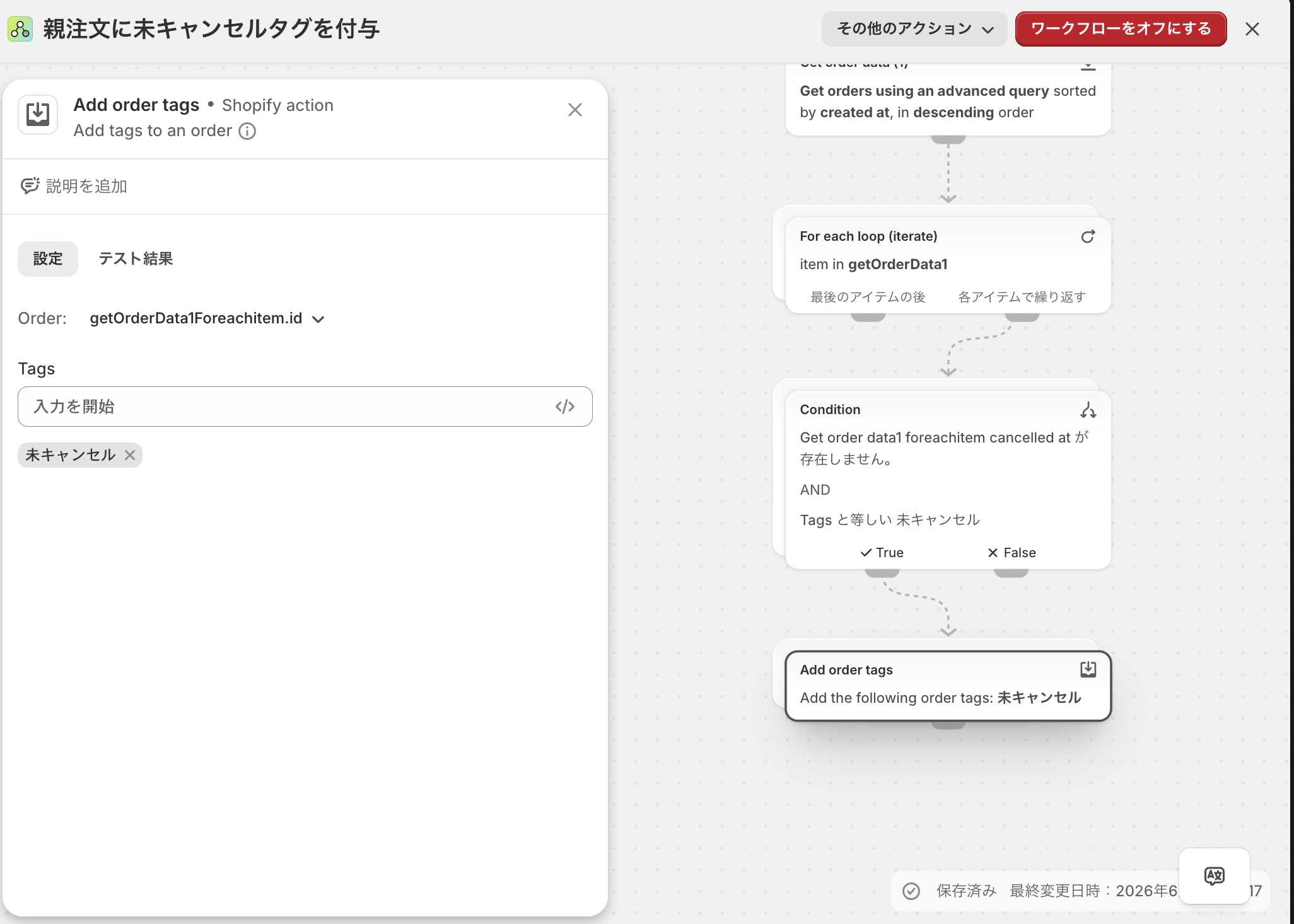Viewport: 1294px width, 924px height.
Task: Click the True branch of Condition
Action: pos(882,553)
